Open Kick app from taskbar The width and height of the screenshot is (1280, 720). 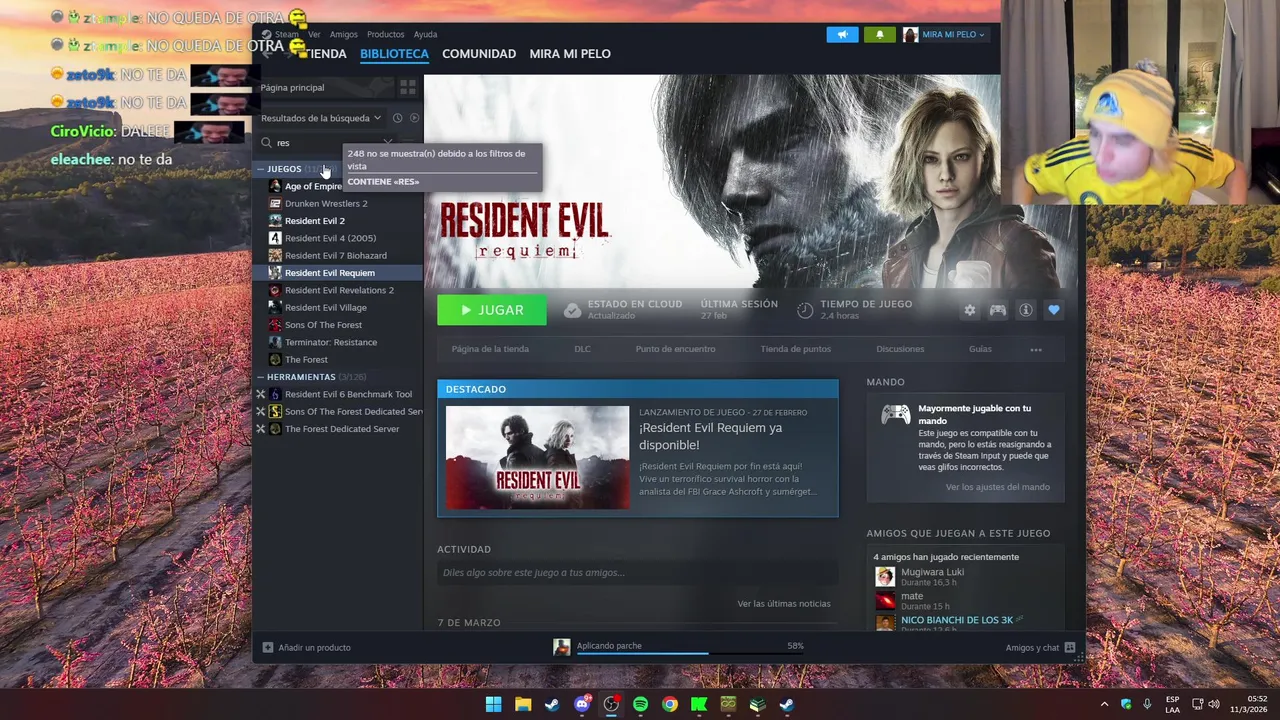pyautogui.click(x=699, y=704)
